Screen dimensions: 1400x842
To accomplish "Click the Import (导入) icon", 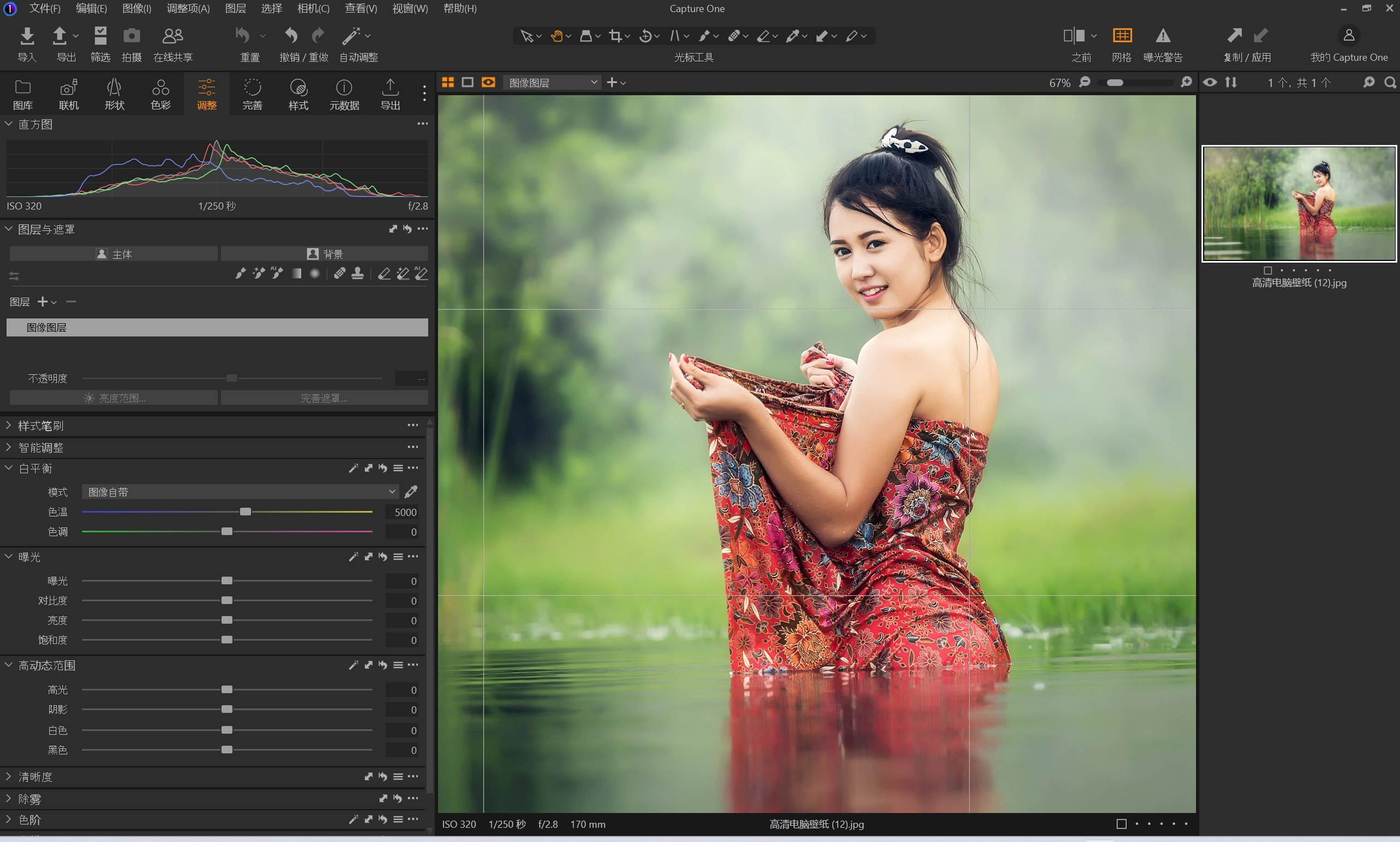I will coord(27,36).
